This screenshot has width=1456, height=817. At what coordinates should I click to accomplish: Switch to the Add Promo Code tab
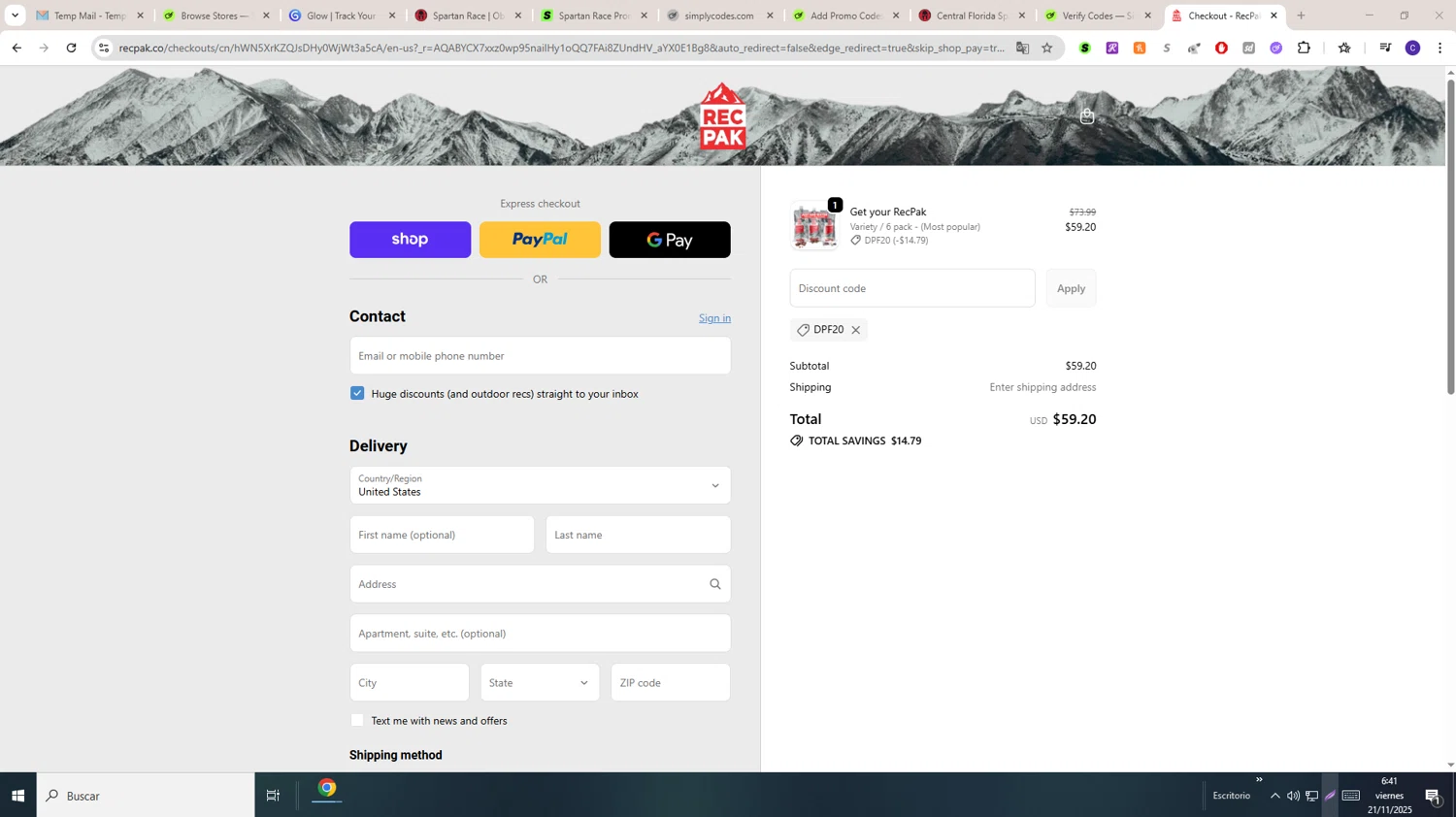[845, 16]
